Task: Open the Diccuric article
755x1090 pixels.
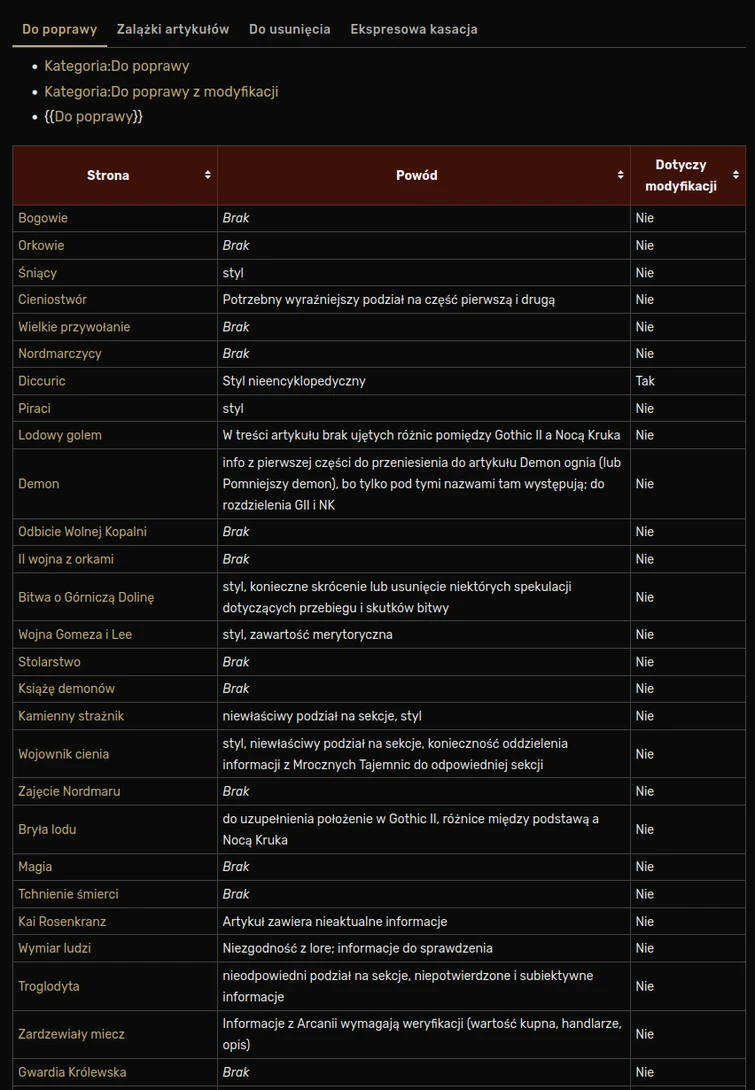Action: 42,381
